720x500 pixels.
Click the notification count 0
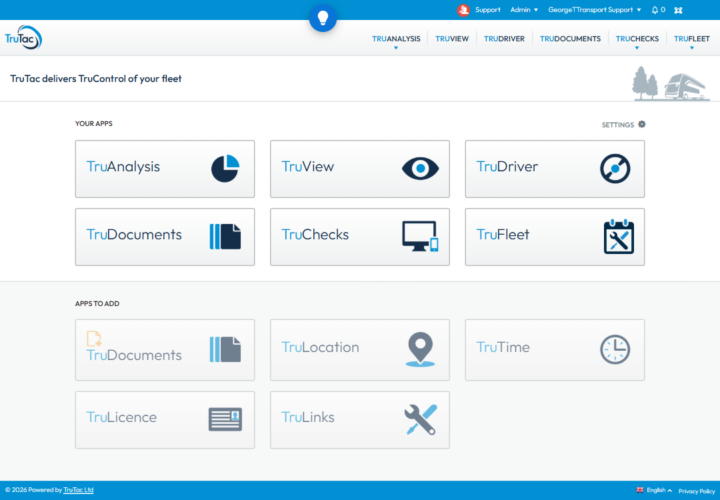click(663, 10)
